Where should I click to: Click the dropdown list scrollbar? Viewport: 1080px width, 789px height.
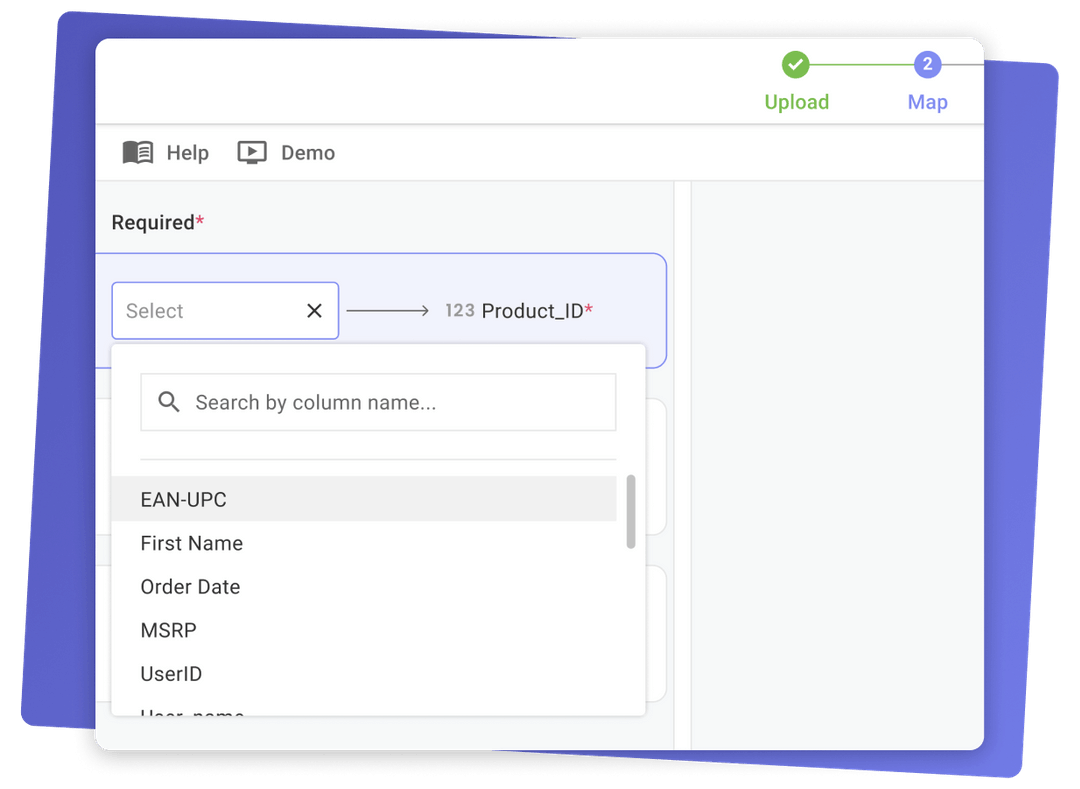(x=631, y=510)
